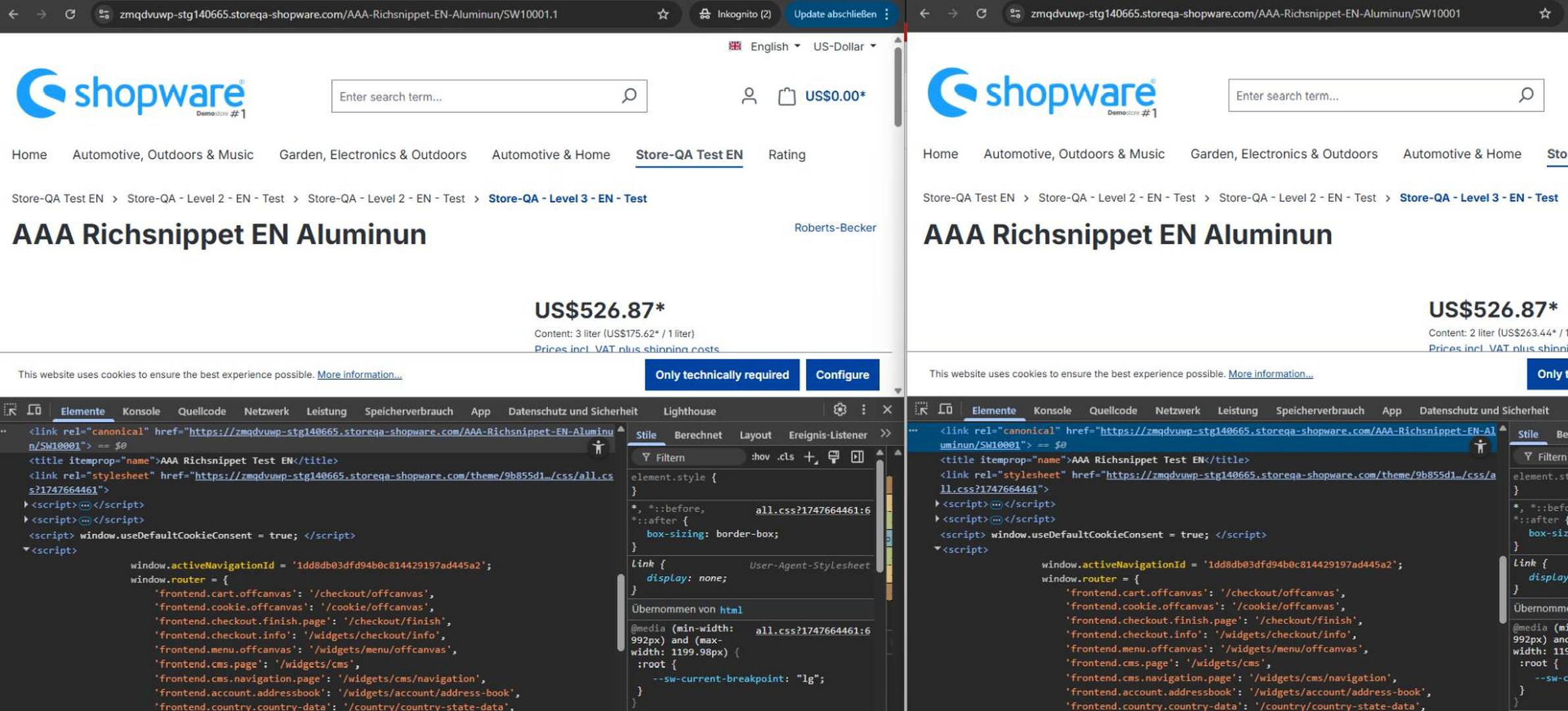Open Quellcode tab in left DevTools
Screen dimensions: 1568x711
(202, 411)
